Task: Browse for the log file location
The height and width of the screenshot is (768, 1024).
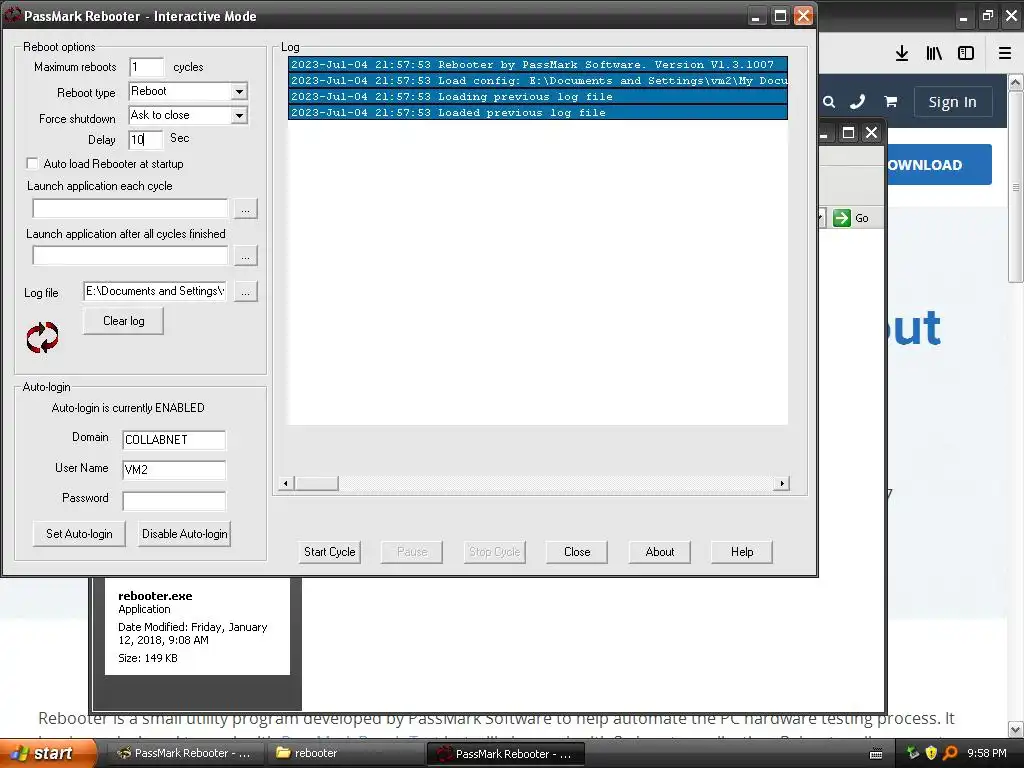Action: coord(246,291)
